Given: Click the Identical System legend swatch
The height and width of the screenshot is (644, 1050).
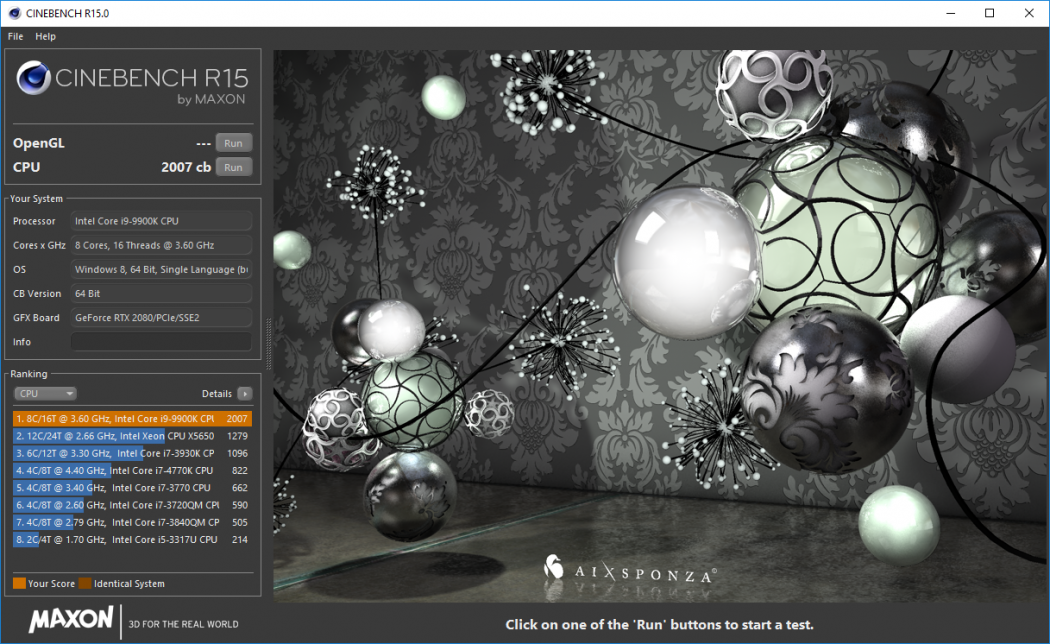Looking at the screenshot, I should [83, 583].
